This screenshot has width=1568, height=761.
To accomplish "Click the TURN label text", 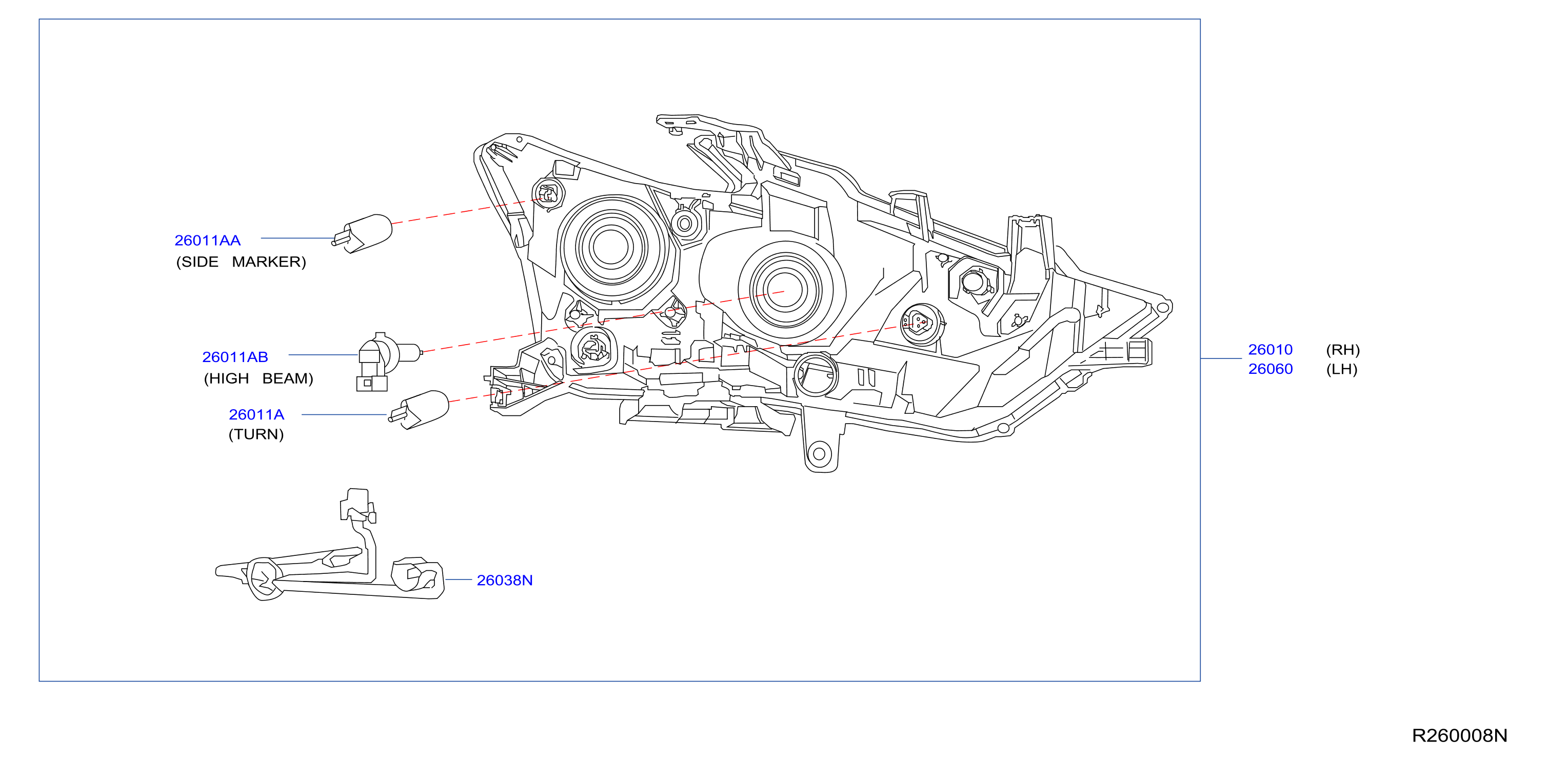I will pyautogui.click(x=256, y=435).
